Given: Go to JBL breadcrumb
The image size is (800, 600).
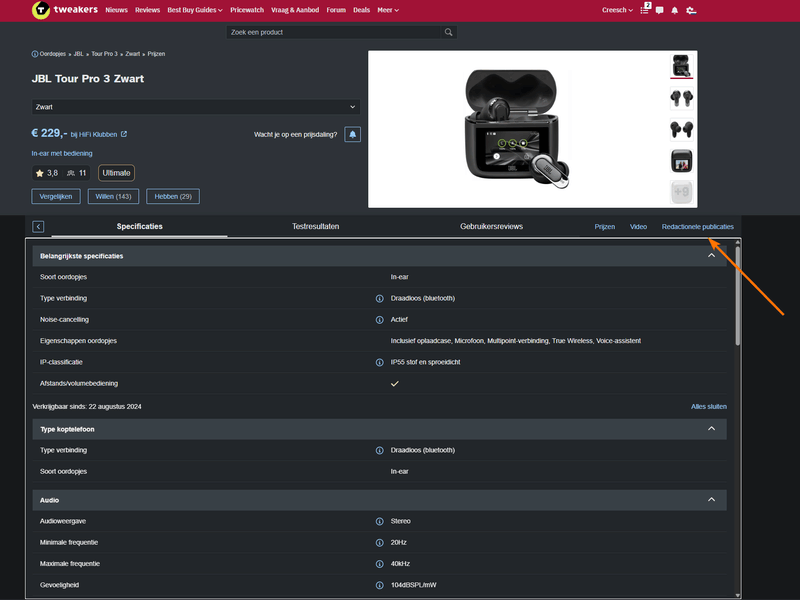Looking at the screenshot, I should pyautogui.click(x=79, y=54).
